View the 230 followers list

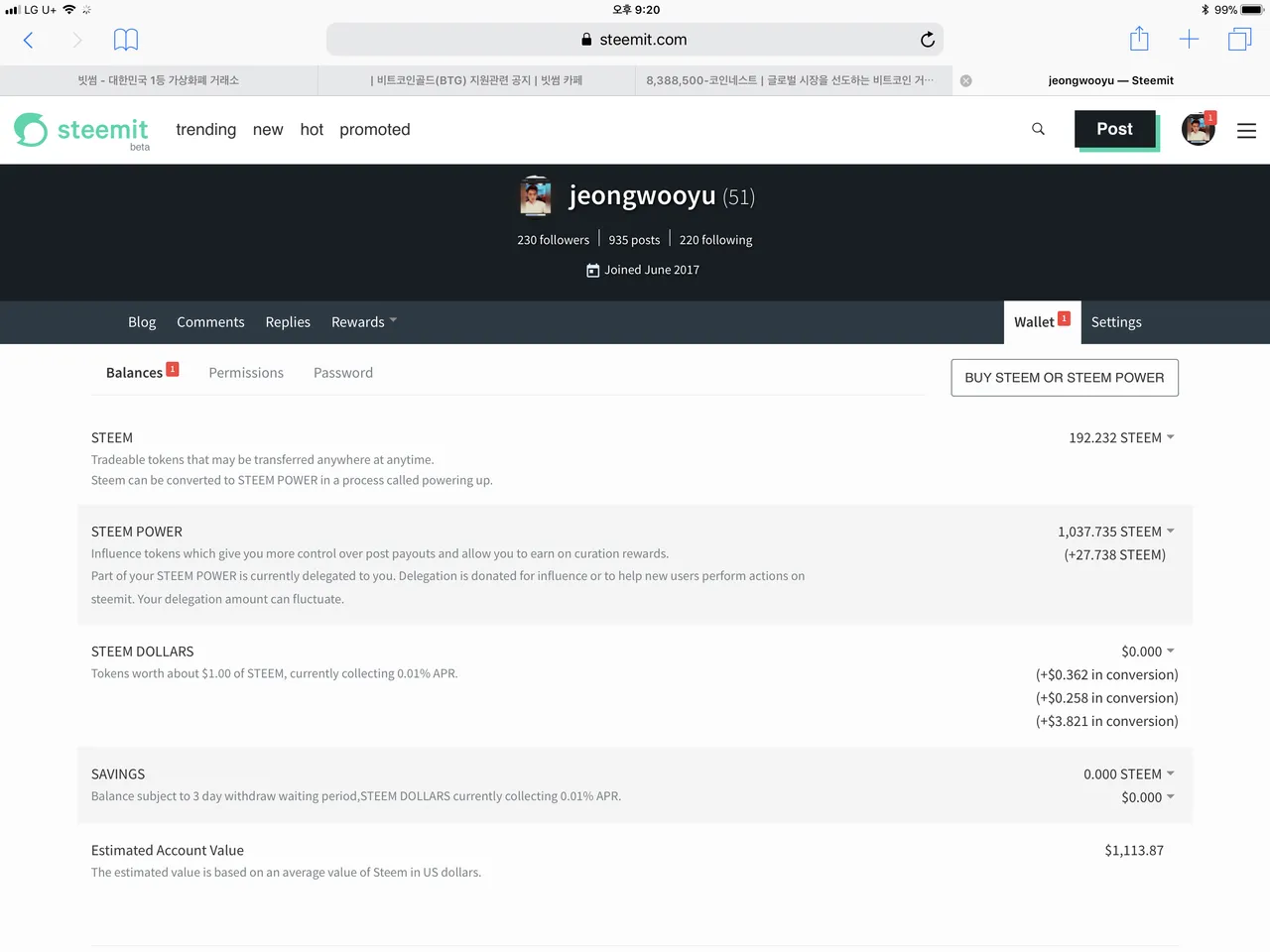click(553, 240)
